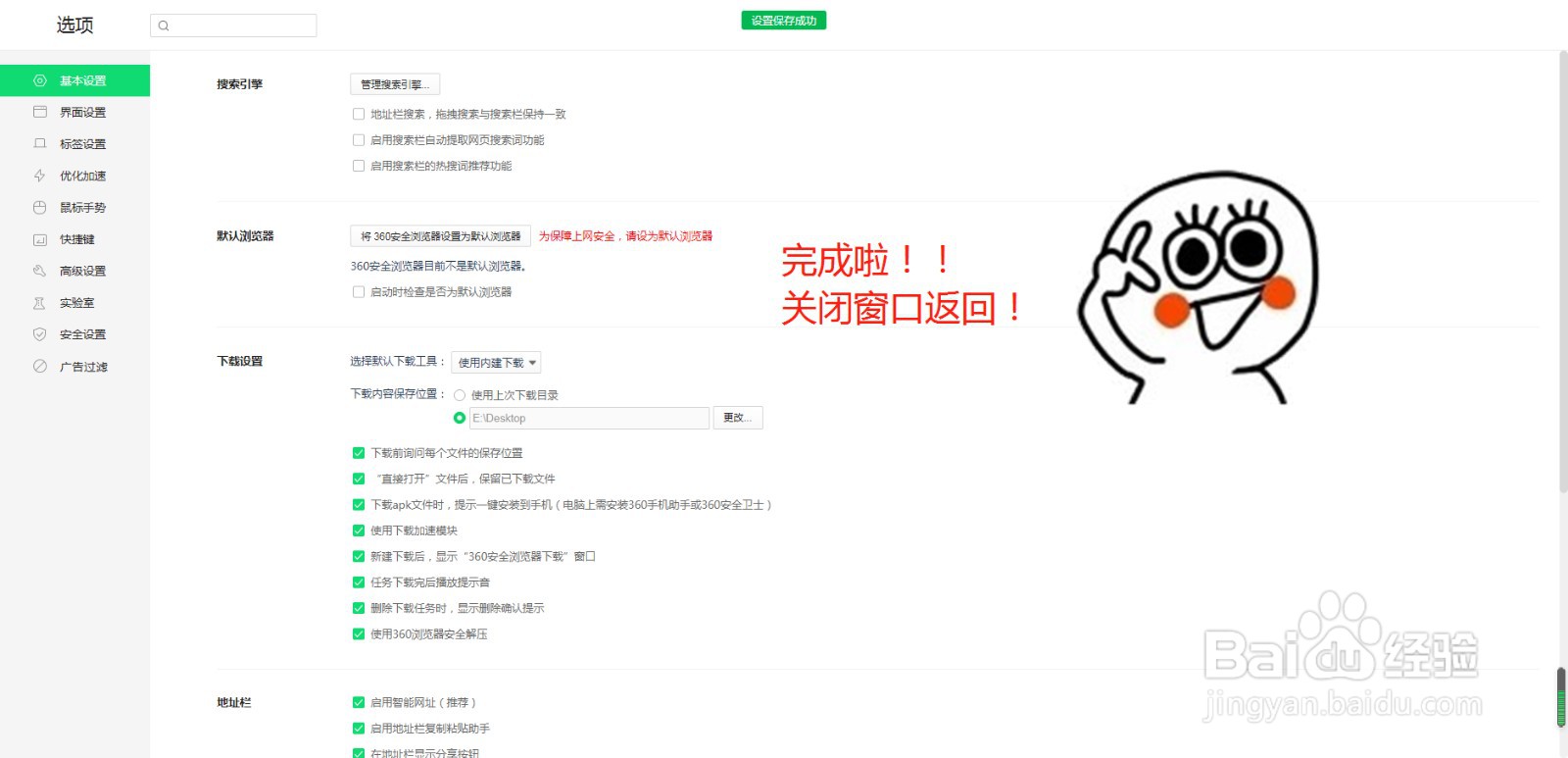Click the 快捷键 sidebar icon
The height and width of the screenshot is (758, 1568).
point(40,239)
